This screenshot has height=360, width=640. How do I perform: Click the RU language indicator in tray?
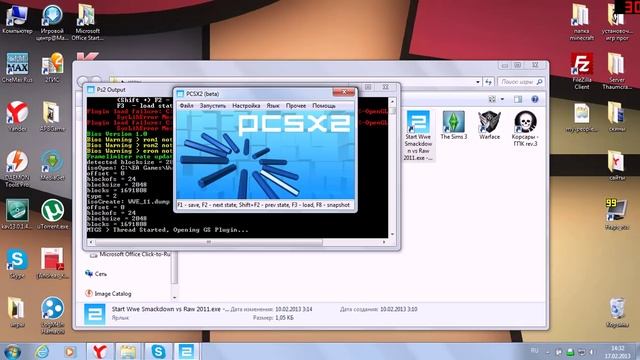click(534, 351)
